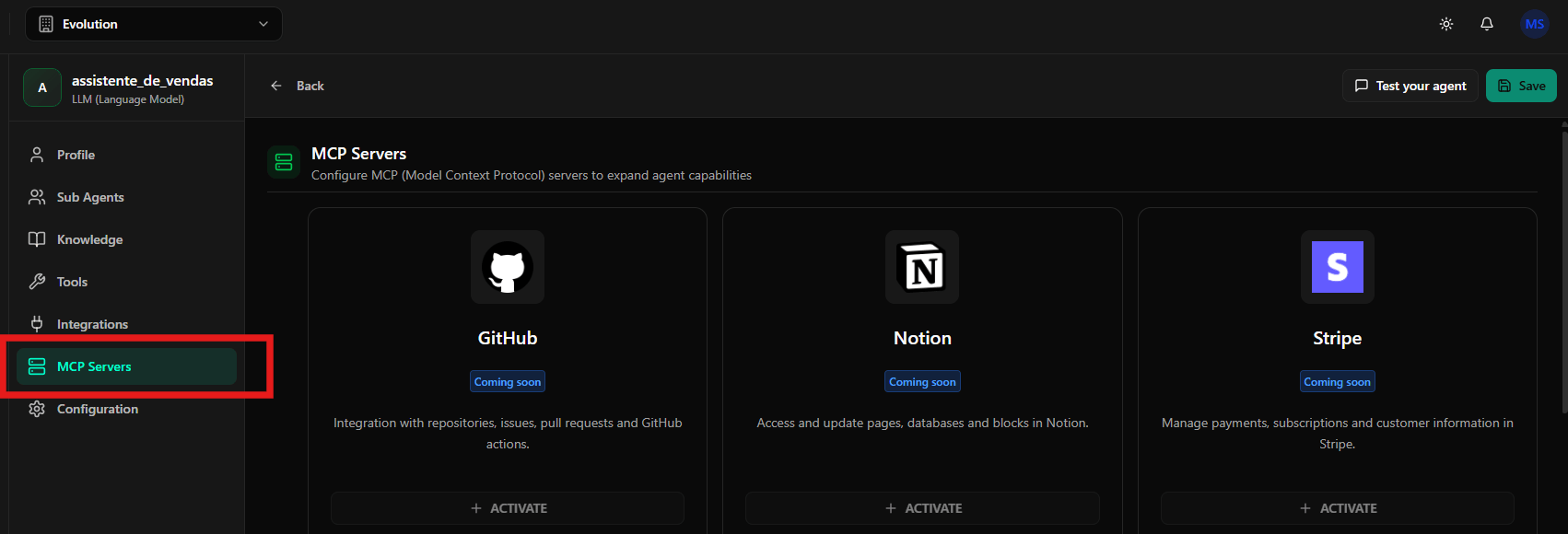Click the GitHub card title
1568x534 pixels.
508,338
